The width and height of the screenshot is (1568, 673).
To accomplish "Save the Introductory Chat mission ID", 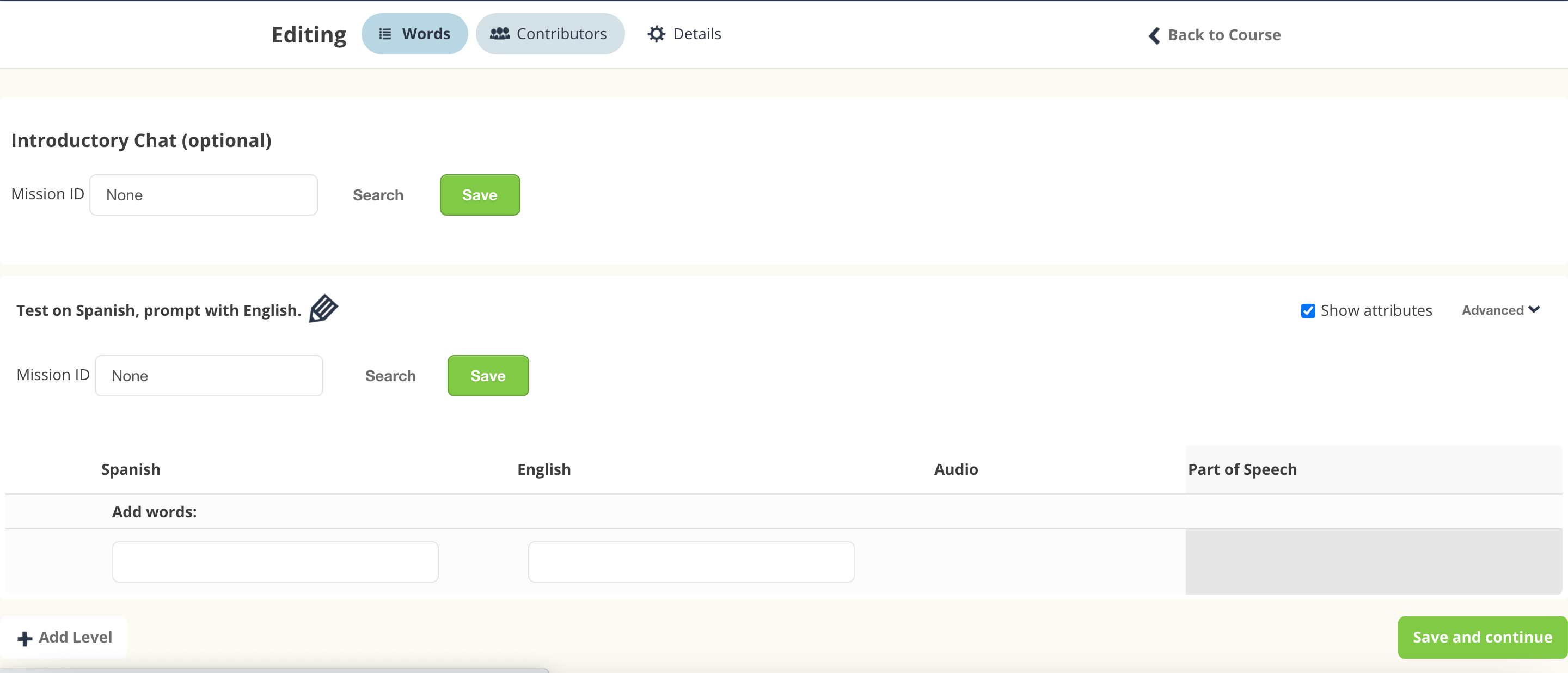I will (x=480, y=195).
